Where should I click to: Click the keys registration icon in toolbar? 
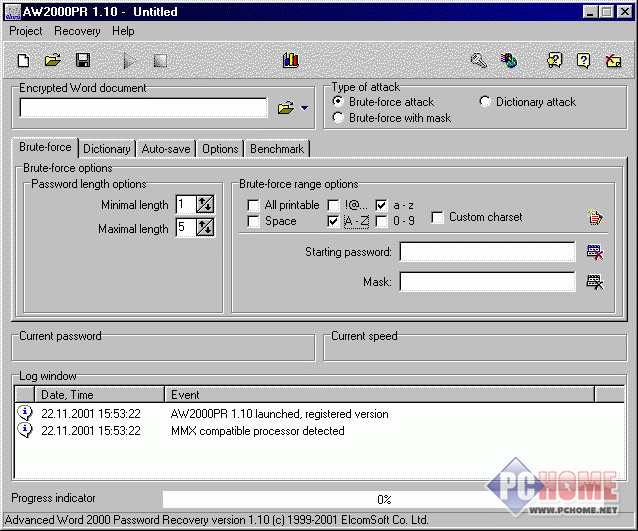click(x=479, y=61)
